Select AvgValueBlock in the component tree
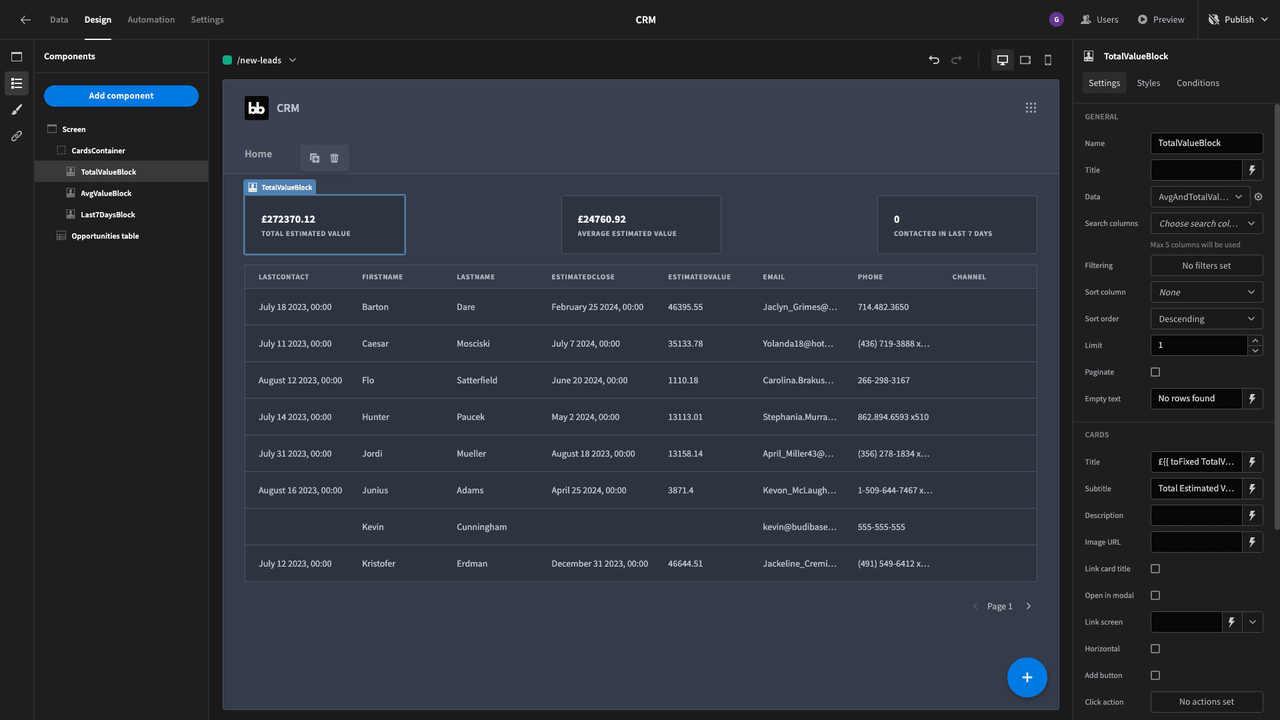1280x720 pixels. [x=106, y=193]
